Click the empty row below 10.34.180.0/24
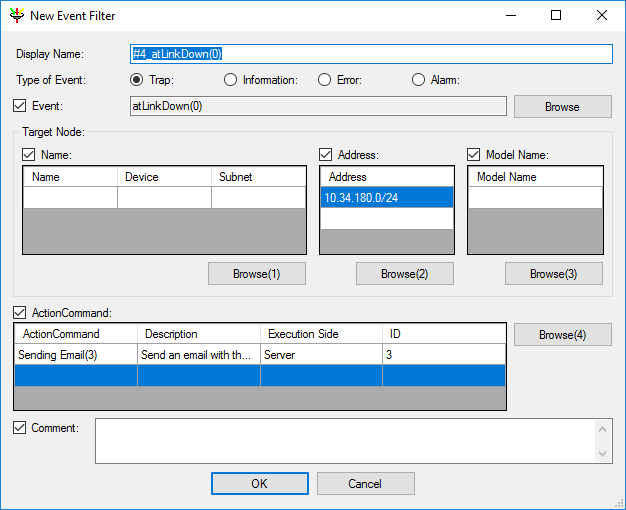Screen dimensions: 626x510 387,218
